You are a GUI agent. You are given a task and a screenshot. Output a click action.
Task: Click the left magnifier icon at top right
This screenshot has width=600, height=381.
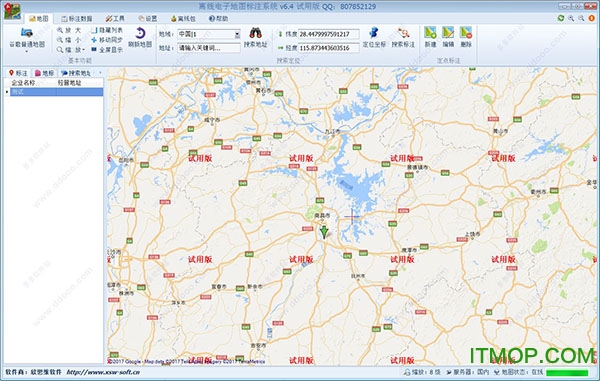pos(571,18)
